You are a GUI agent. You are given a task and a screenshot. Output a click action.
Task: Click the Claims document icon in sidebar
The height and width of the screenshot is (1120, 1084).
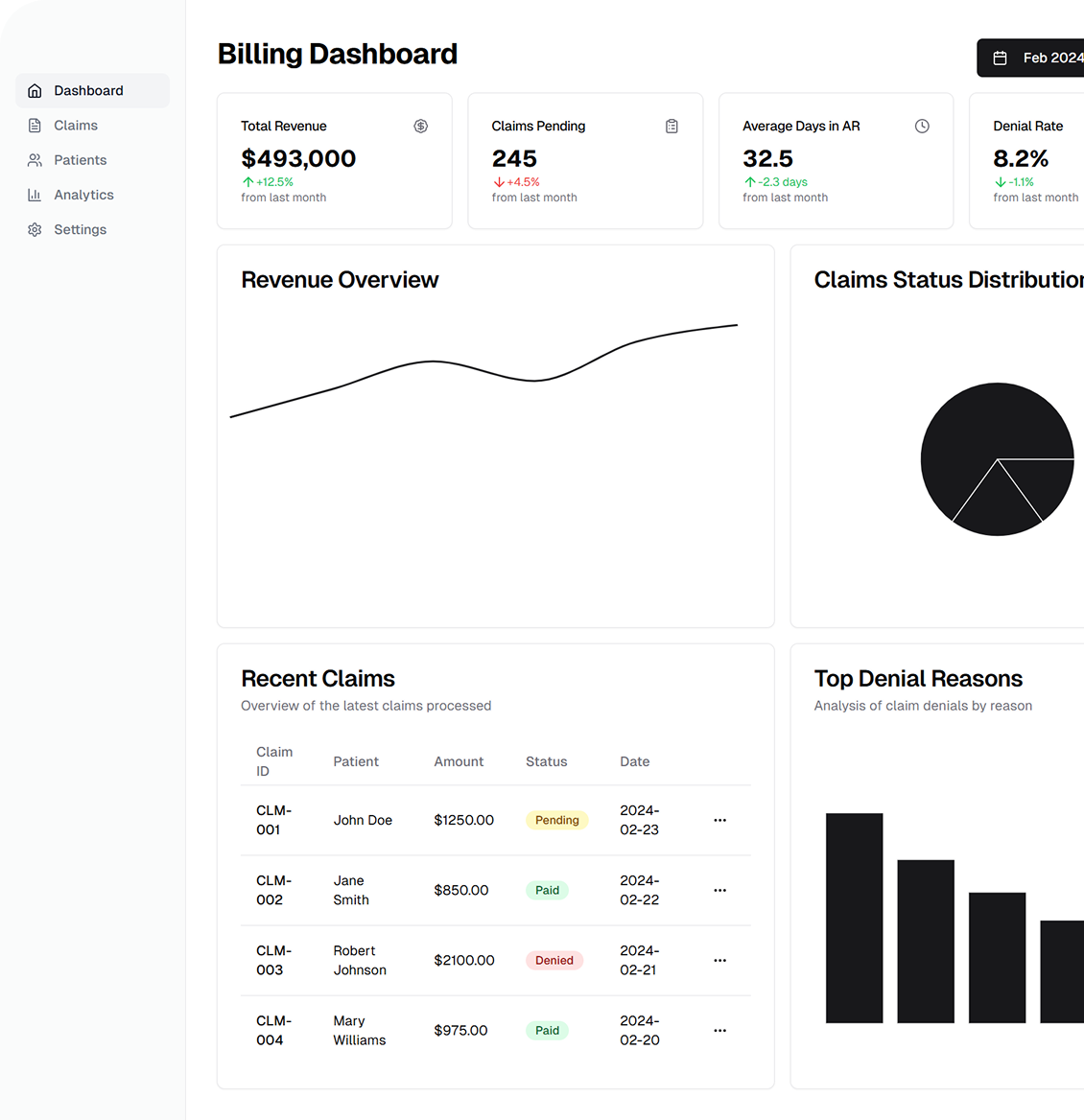[35, 126]
